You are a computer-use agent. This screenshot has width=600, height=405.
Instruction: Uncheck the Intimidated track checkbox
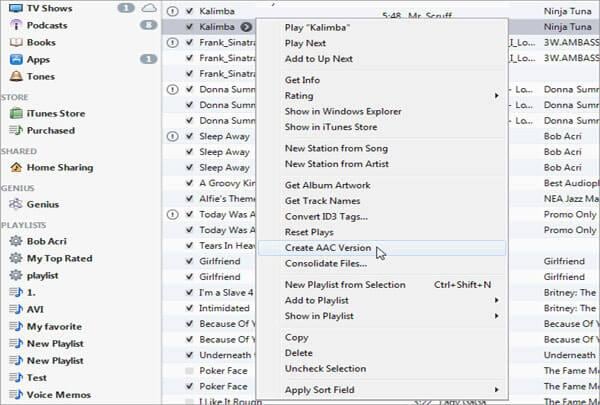pyautogui.click(x=189, y=308)
